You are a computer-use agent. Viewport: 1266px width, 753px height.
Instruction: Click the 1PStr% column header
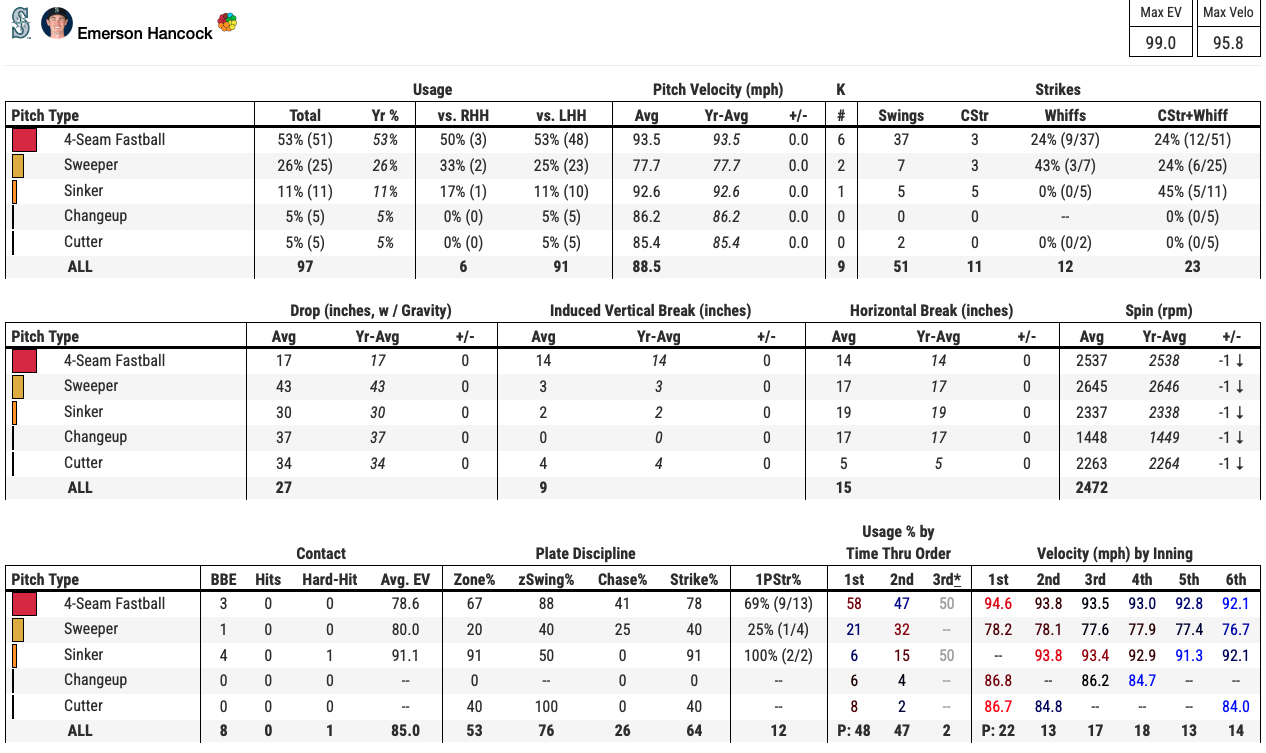click(x=776, y=580)
